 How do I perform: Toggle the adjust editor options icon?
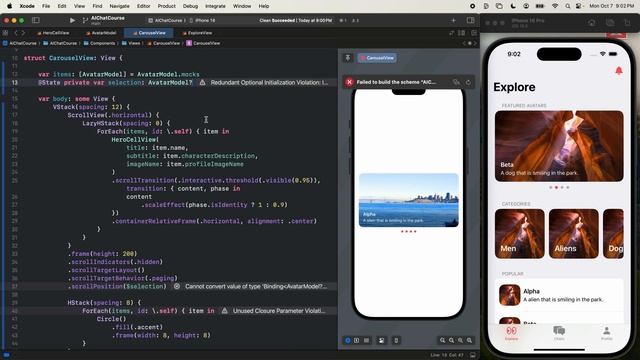tap(462, 33)
